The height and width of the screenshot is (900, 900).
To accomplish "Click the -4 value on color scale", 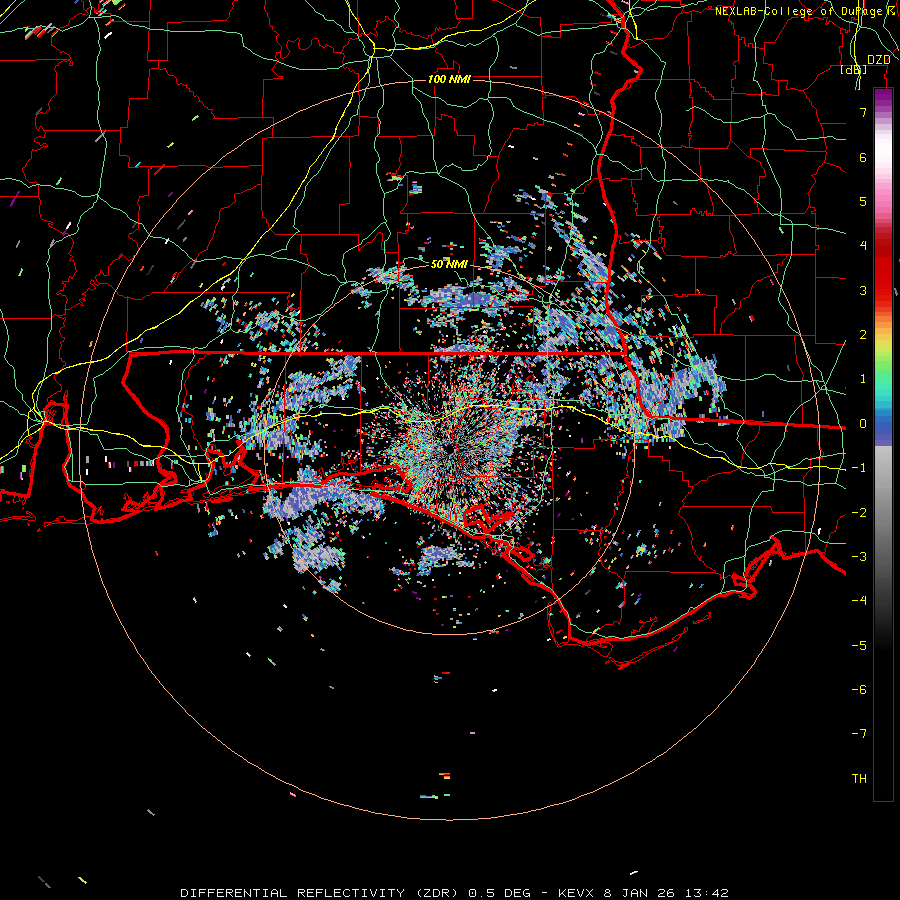I will (x=859, y=600).
